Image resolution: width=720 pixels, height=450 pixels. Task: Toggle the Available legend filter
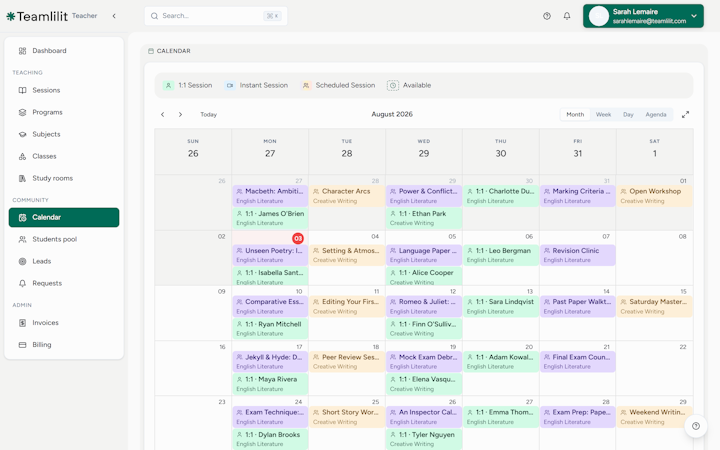pyautogui.click(x=409, y=85)
